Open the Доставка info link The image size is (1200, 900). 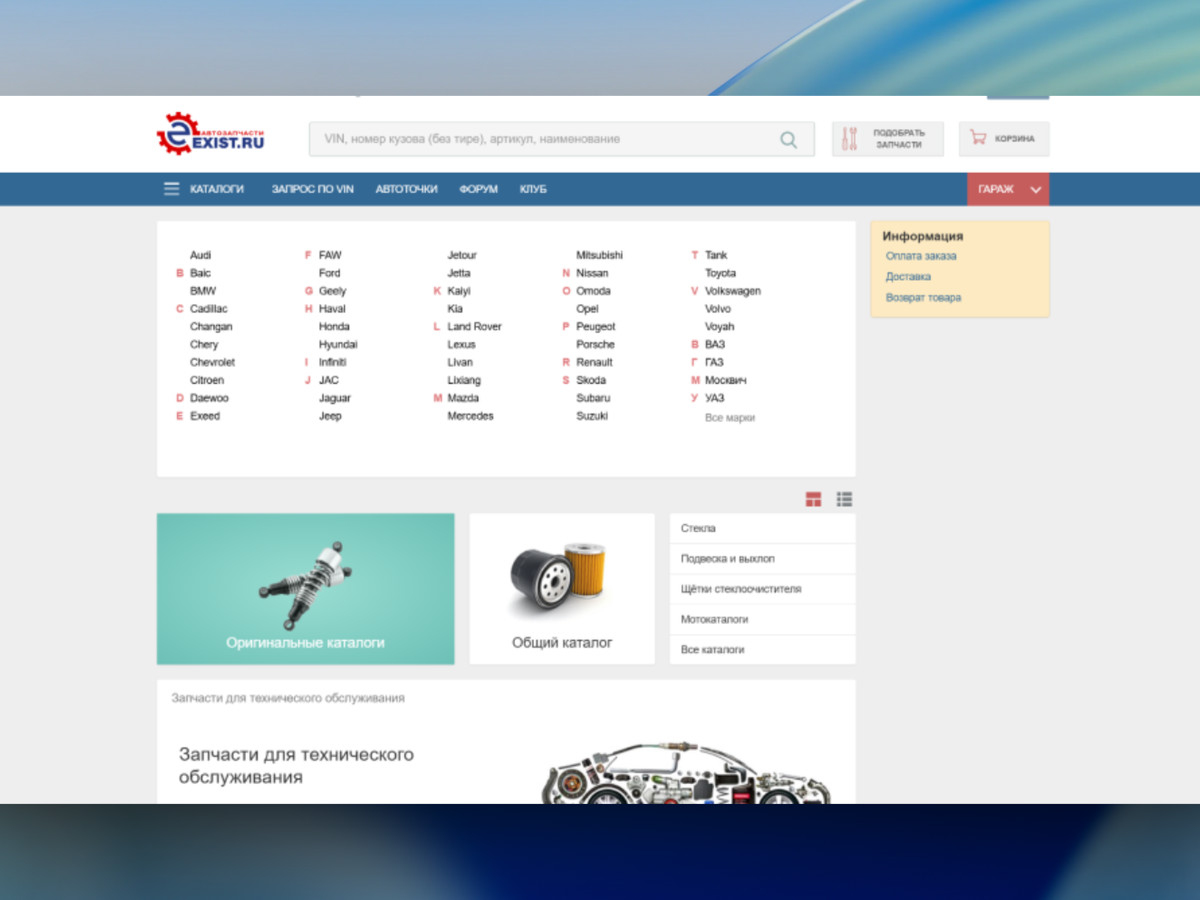908,277
